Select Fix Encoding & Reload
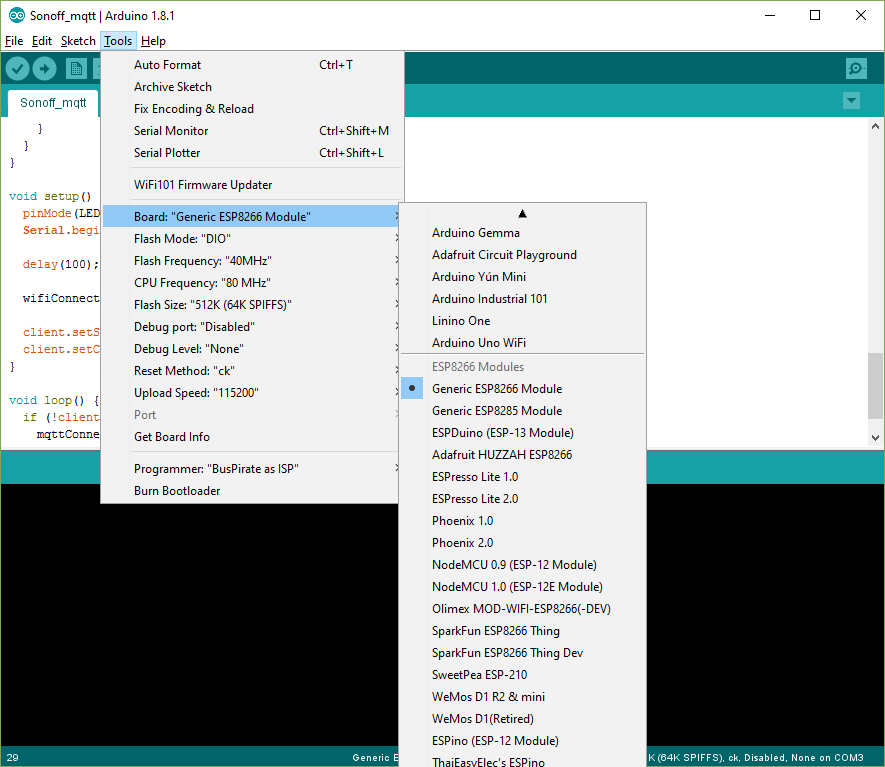Image resolution: width=885 pixels, height=767 pixels. [x=252, y=109]
